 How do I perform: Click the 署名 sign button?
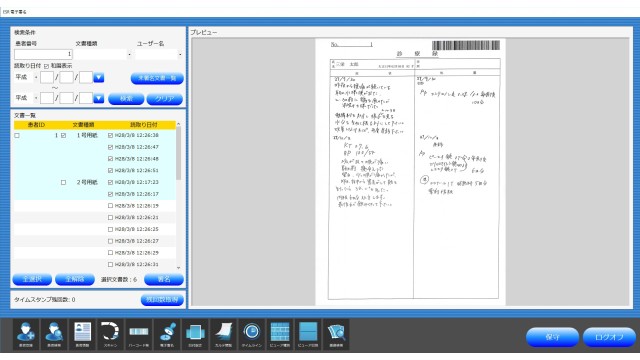click(164, 279)
